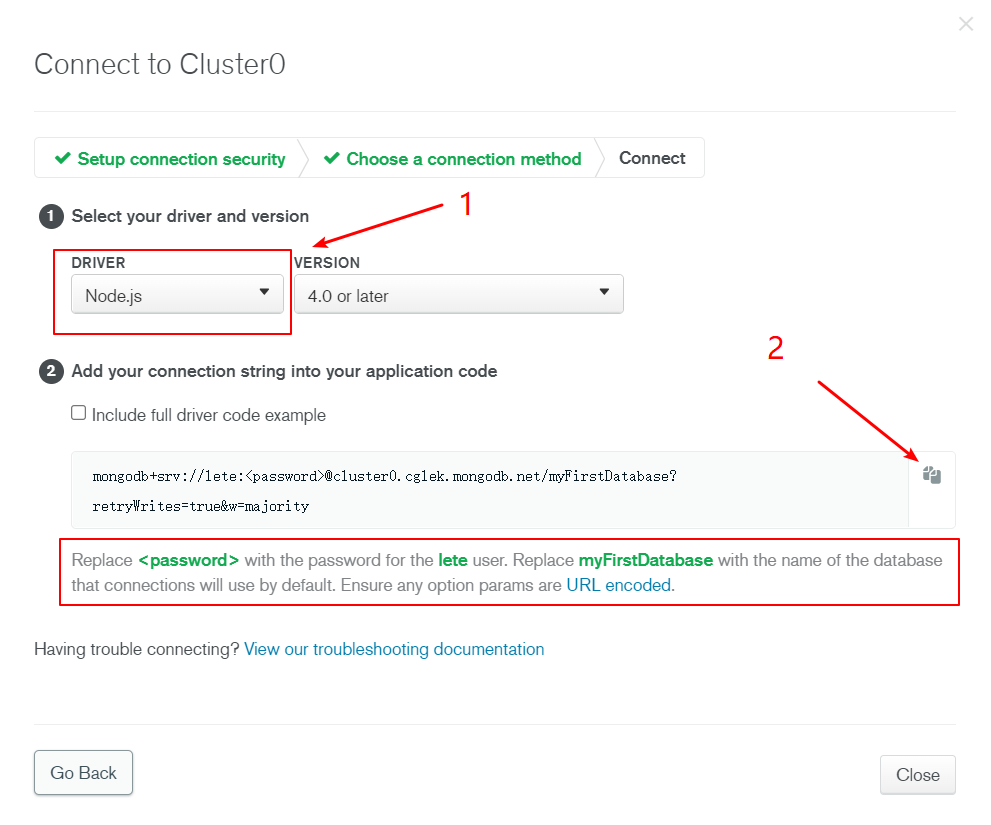Viewport: 991px width, 825px height.
Task: Open the URL encoded link
Action: pos(619,586)
